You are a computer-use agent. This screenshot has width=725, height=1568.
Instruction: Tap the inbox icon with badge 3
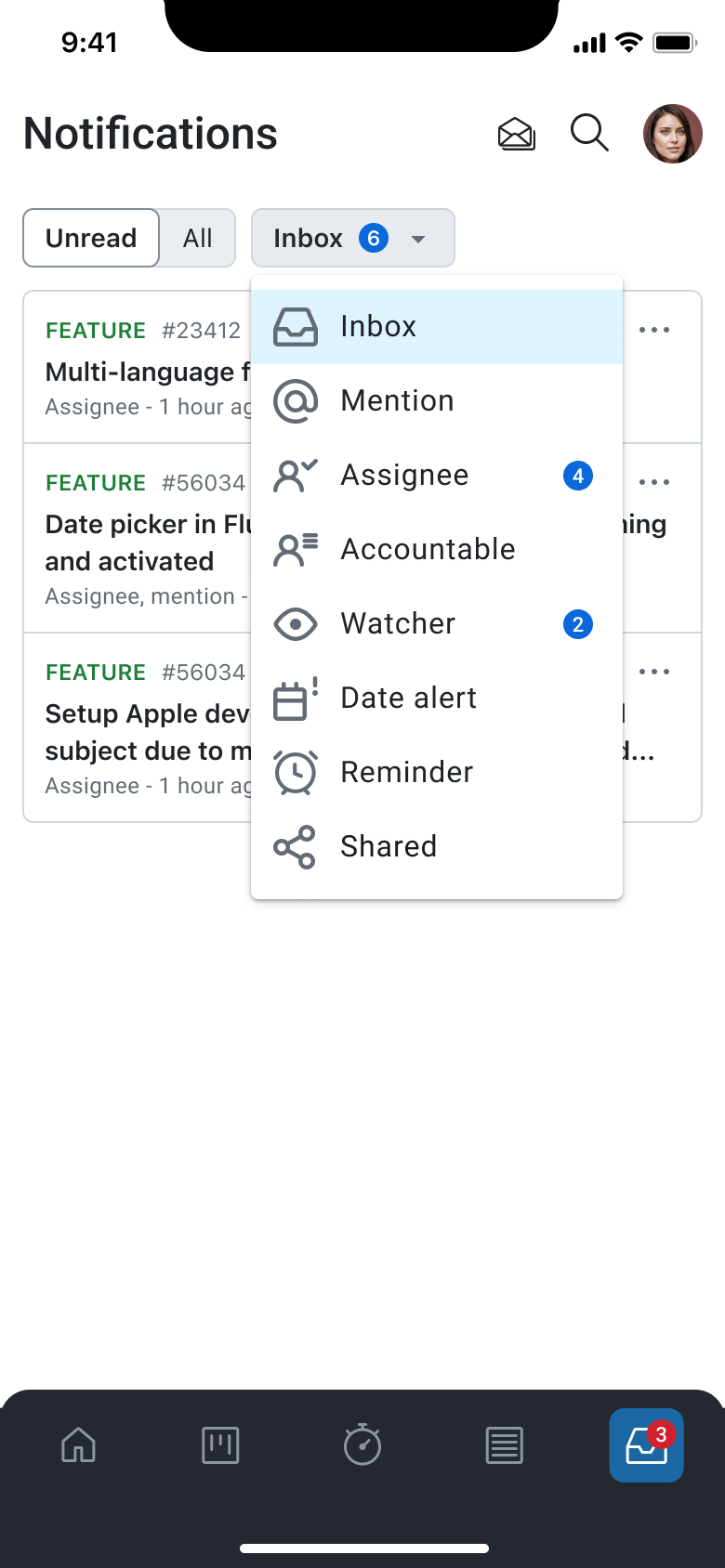(646, 1445)
